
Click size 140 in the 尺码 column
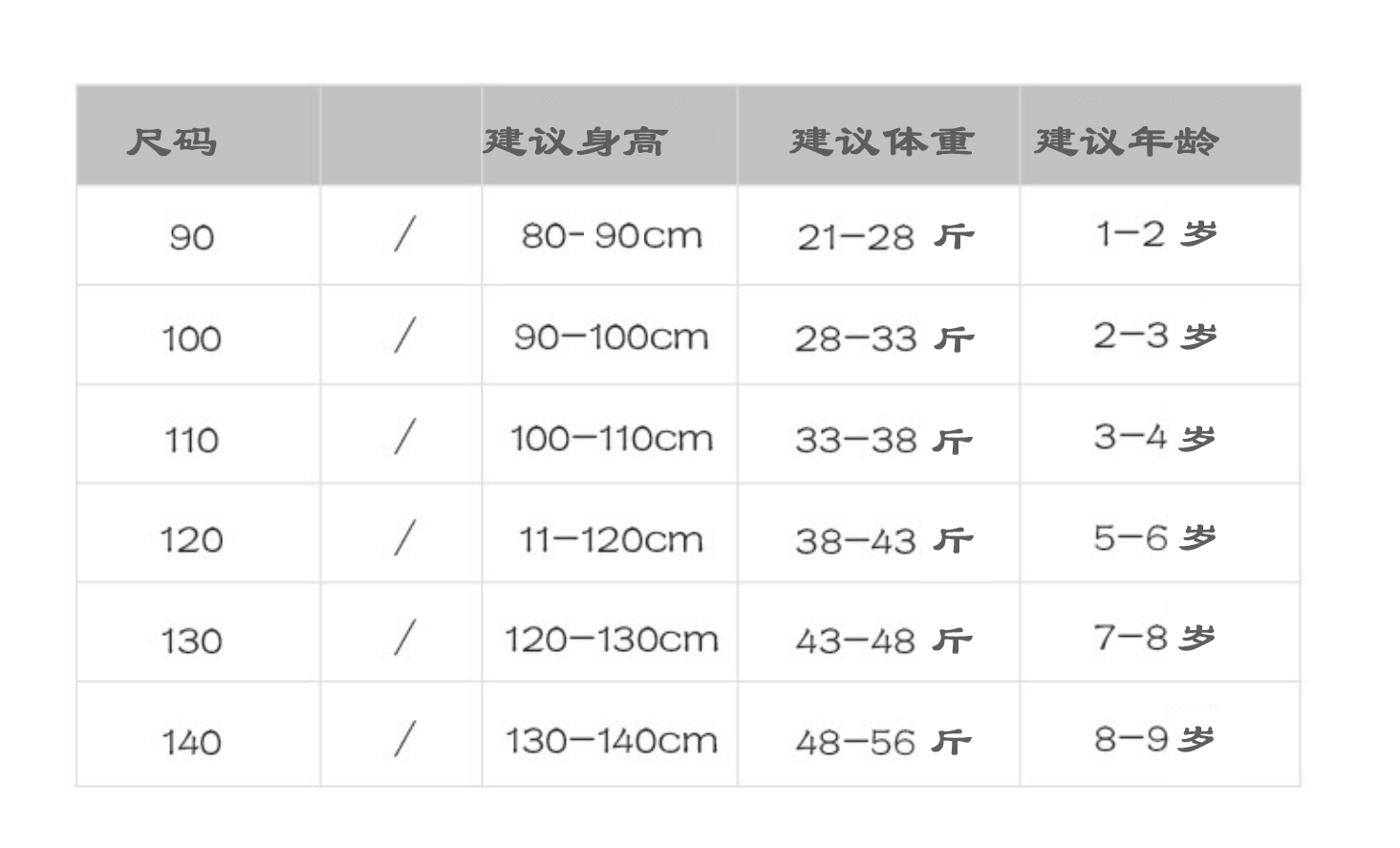pyautogui.click(x=192, y=741)
